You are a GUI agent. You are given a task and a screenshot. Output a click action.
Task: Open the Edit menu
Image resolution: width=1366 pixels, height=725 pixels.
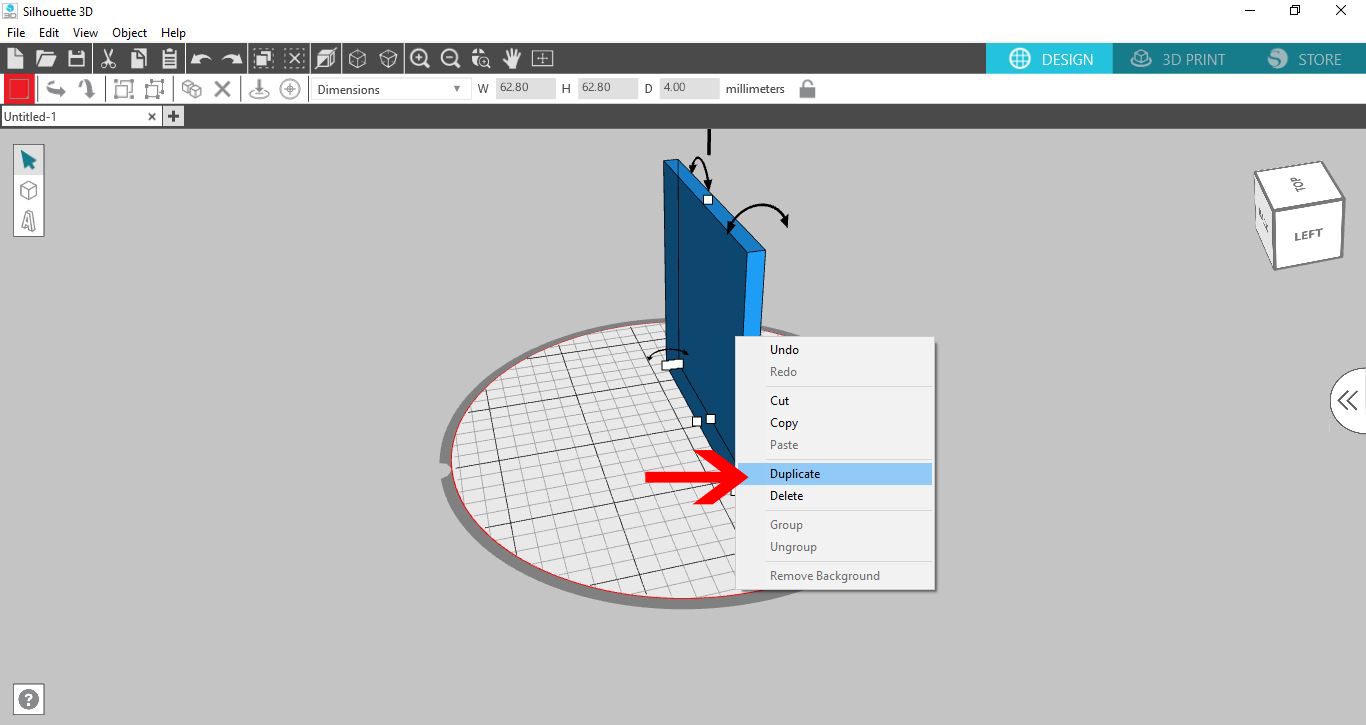49,33
